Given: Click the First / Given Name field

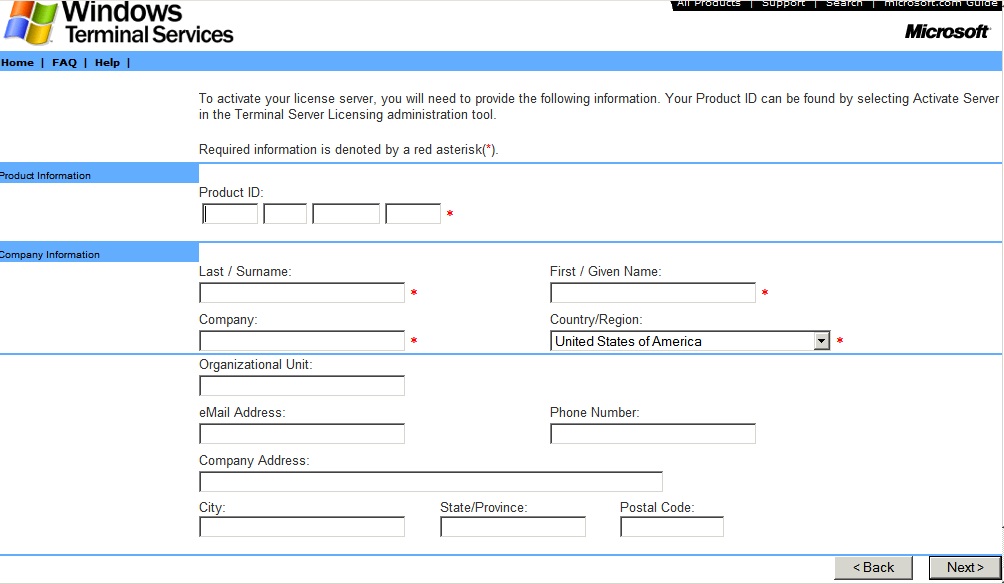Looking at the screenshot, I should click(653, 293).
